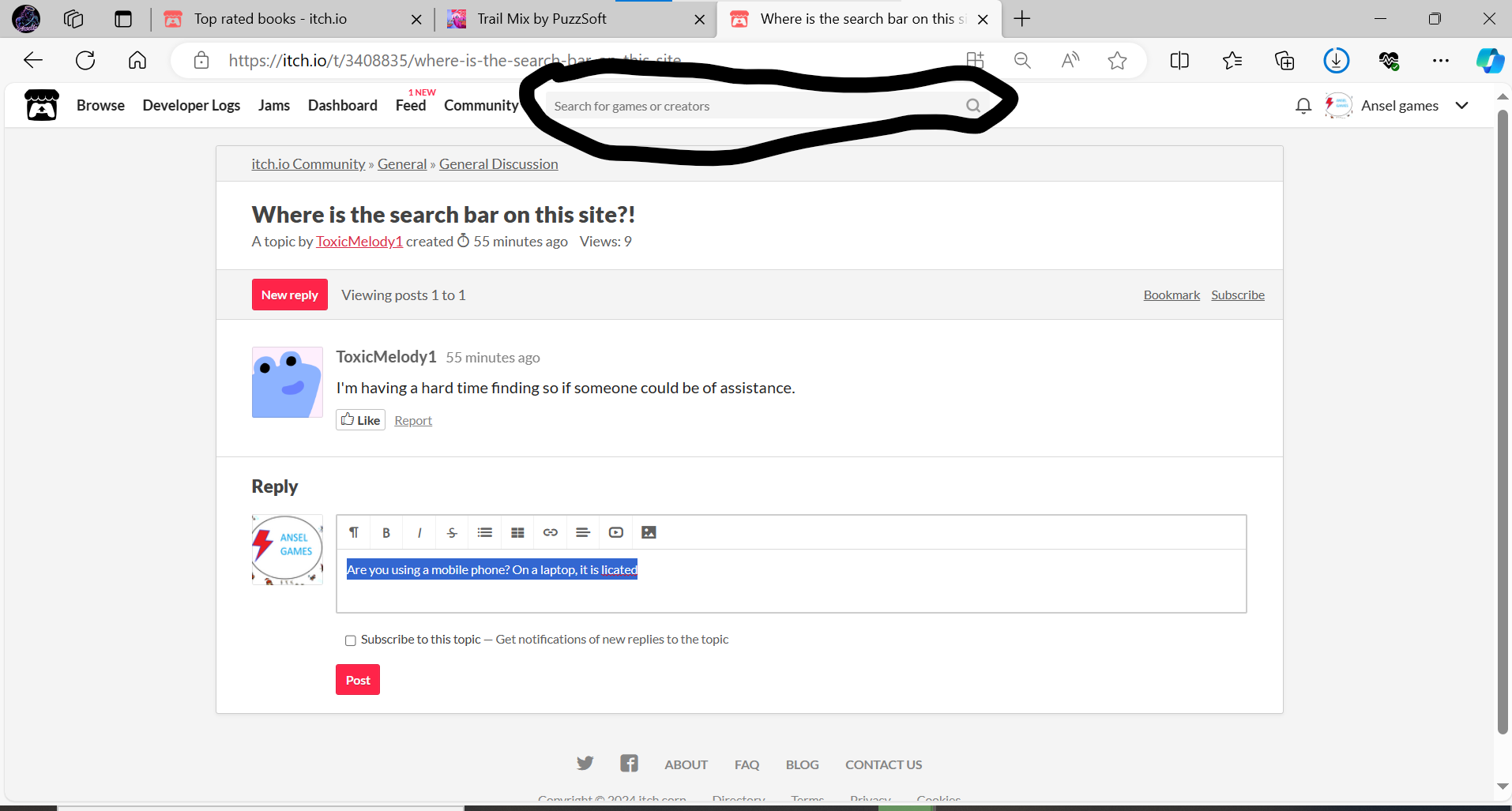The height and width of the screenshot is (811, 1512).
Task: Open browser Collections
Action: click(x=1284, y=60)
